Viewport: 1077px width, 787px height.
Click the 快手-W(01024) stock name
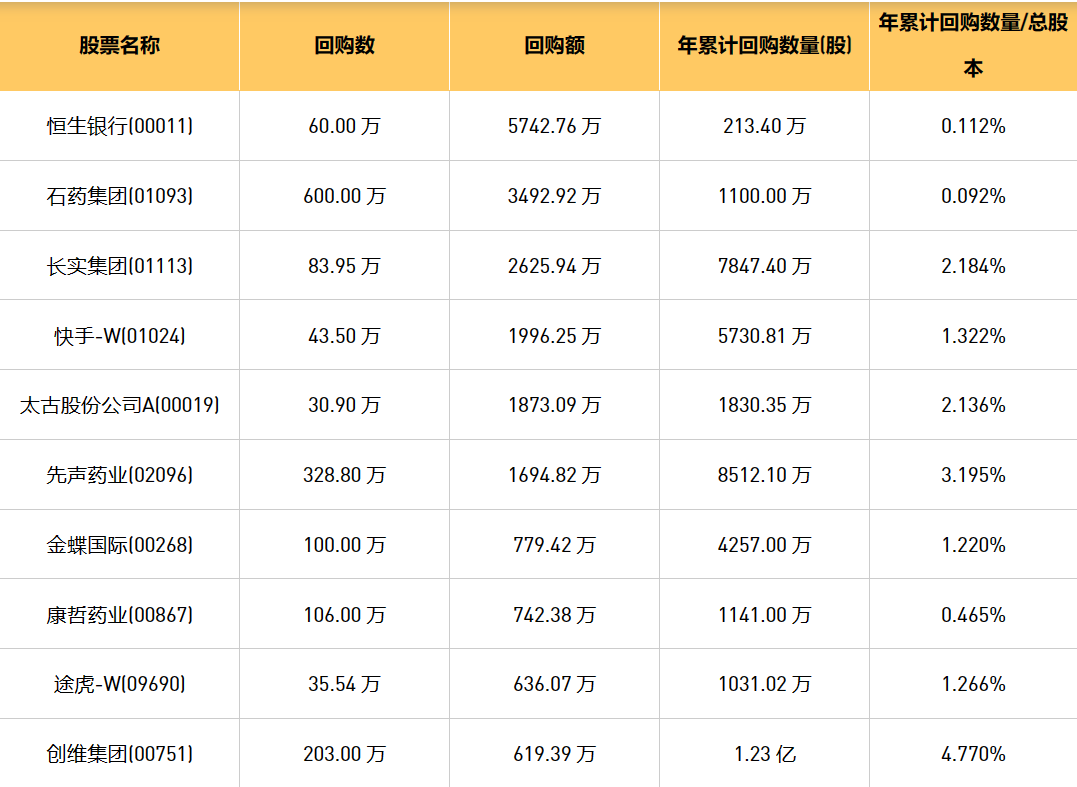(119, 336)
